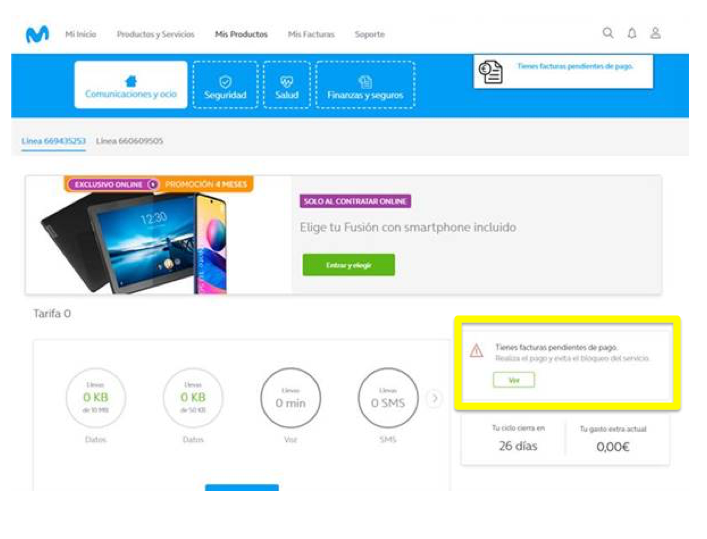Click the Movistar logo
Screen dimensions: 707x539
(x=37, y=34)
